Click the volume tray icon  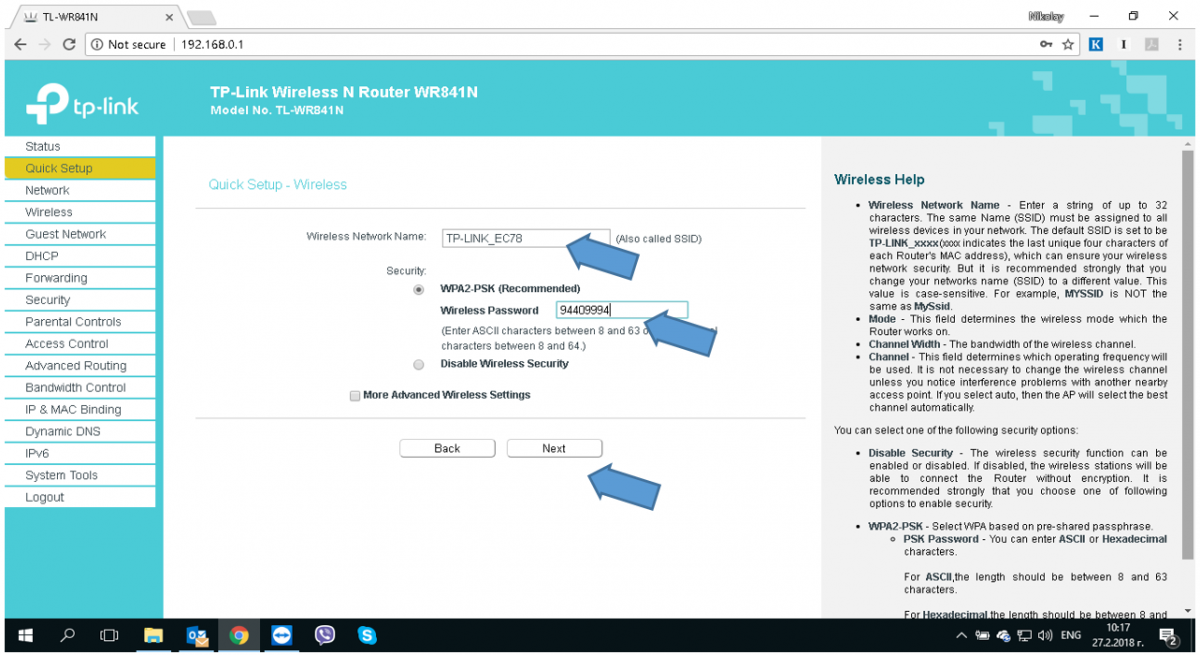(1045, 635)
